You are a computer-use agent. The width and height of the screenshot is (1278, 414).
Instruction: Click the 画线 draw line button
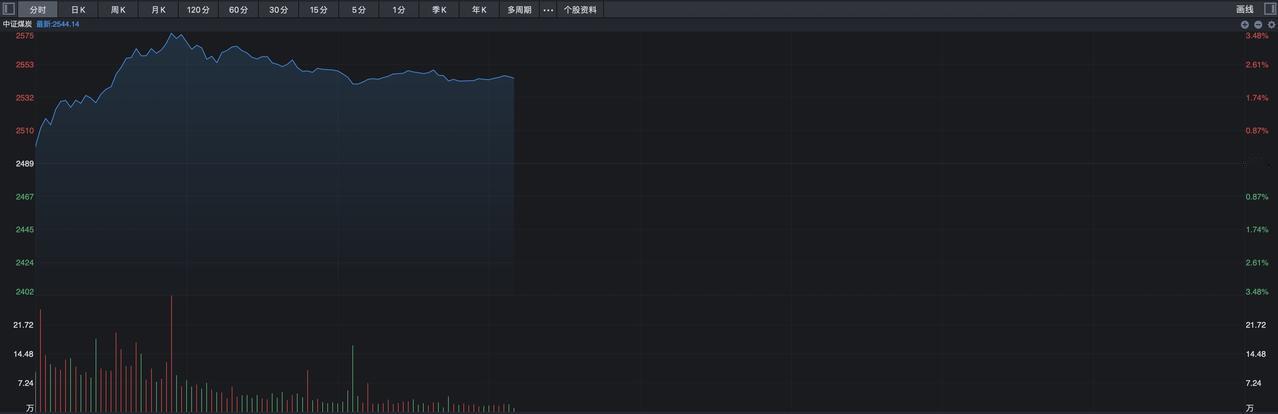point(1244,10)
